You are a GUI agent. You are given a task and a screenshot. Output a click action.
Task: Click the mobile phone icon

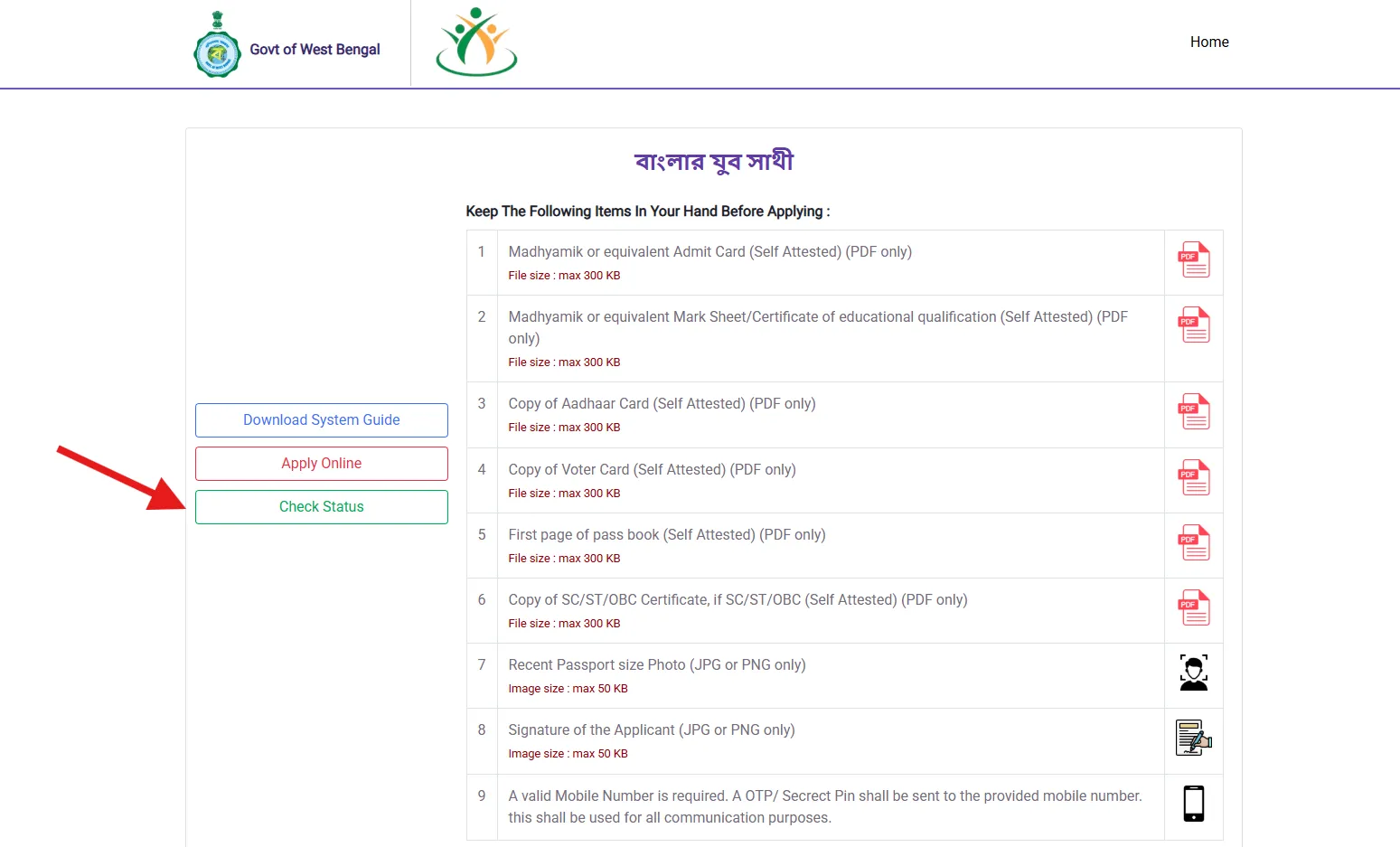pos(1193,803)
